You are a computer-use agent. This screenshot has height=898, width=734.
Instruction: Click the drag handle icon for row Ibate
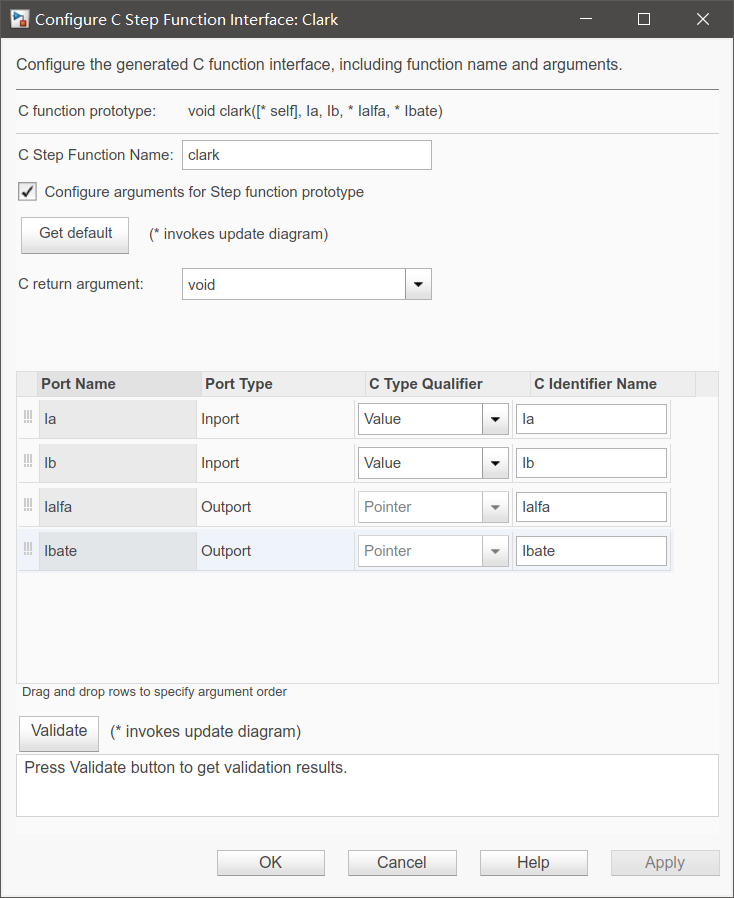pos(27,550)
